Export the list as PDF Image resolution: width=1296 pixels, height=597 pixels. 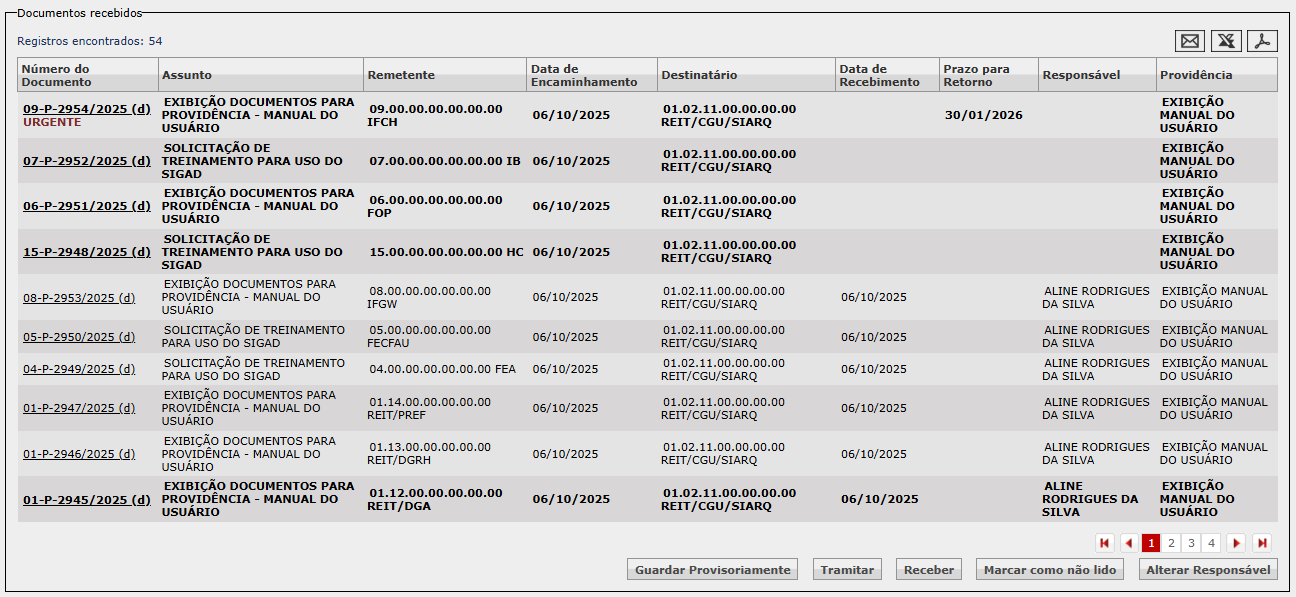point(1262,41)
